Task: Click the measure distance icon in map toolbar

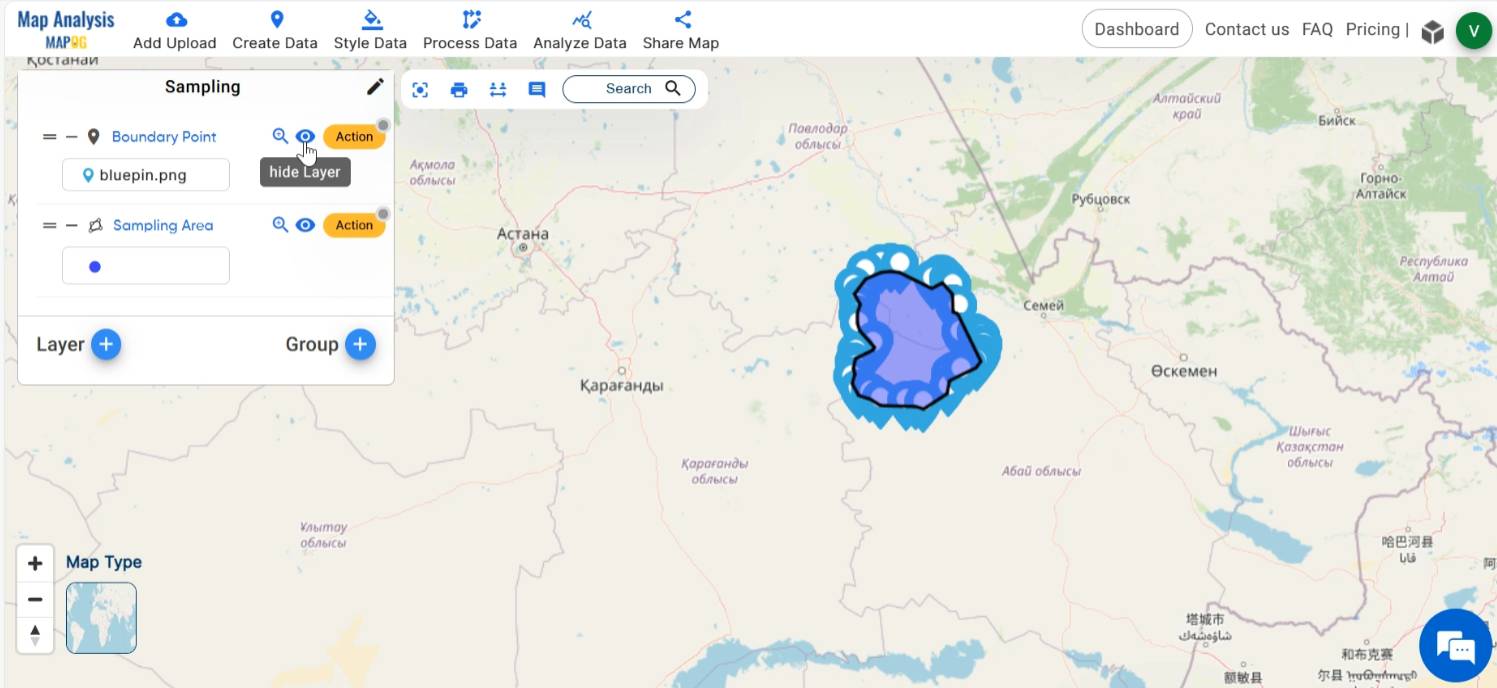Action: pos(498,90)
